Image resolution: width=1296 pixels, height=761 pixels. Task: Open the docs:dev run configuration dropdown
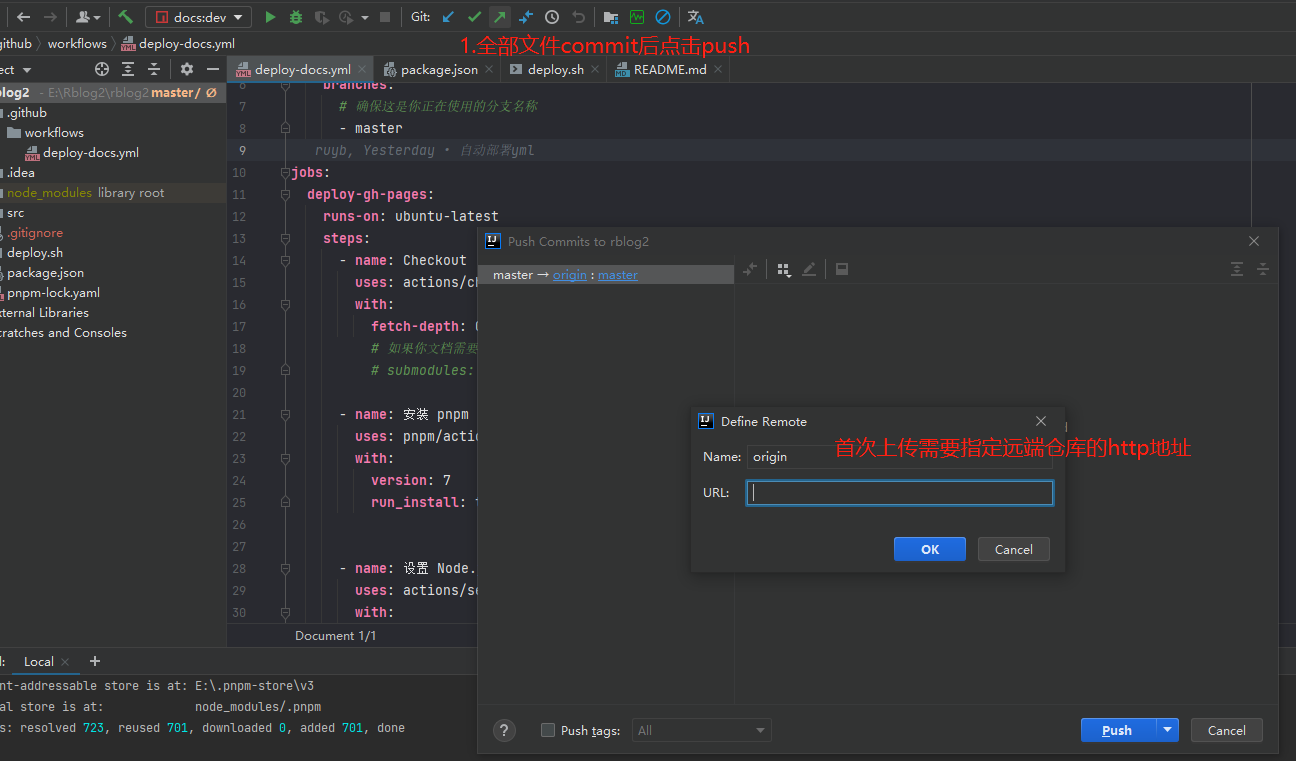tap(198, 17)
